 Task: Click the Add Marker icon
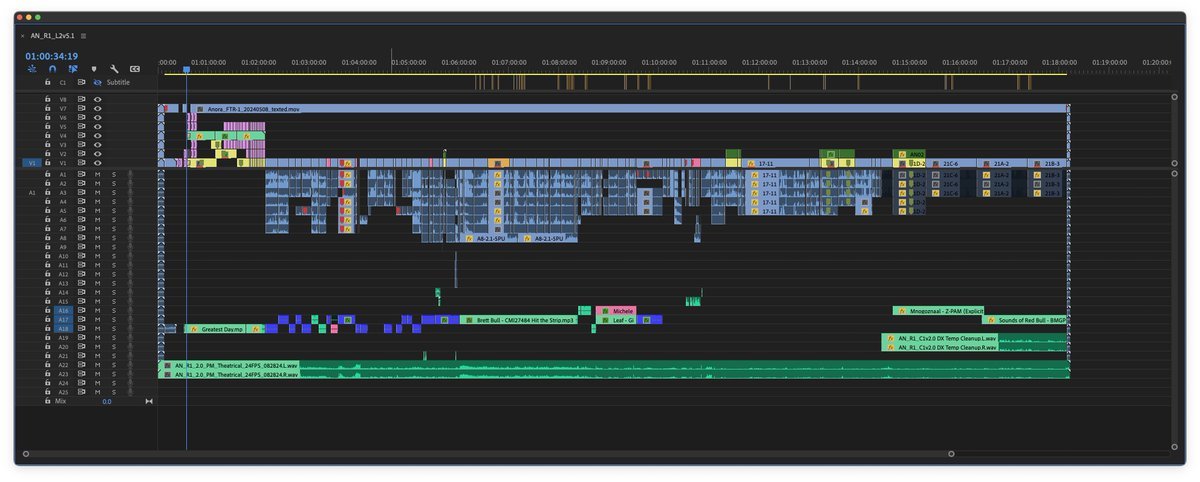pos(94,69)
